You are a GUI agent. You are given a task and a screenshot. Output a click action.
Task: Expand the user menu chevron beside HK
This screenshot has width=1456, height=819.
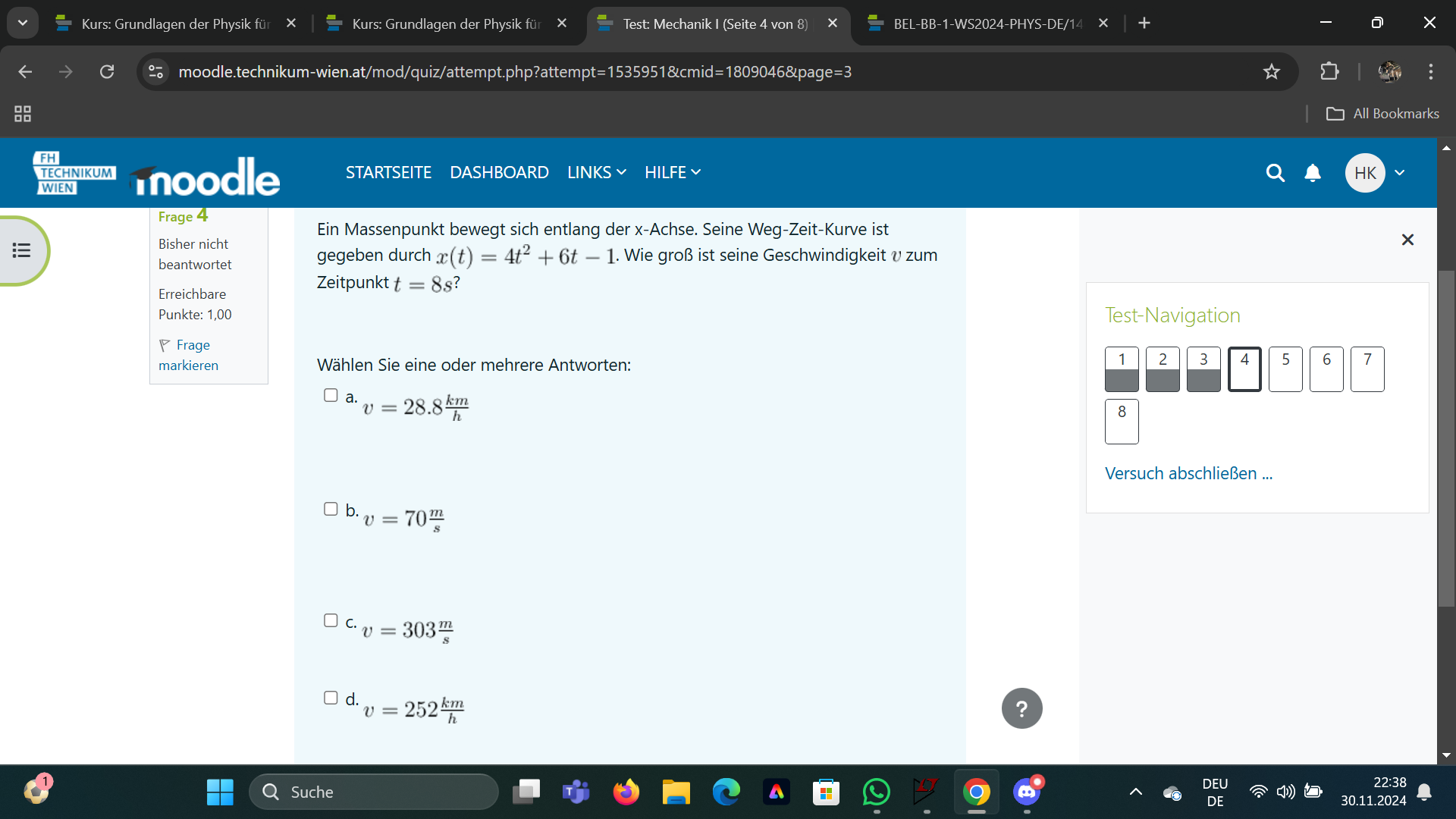pyautogui.click(x=1400, y=173)
